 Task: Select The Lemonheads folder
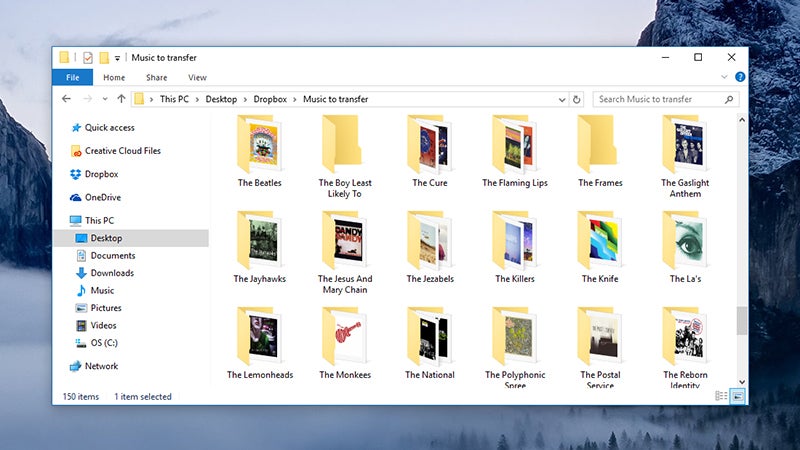click(260, 343)
